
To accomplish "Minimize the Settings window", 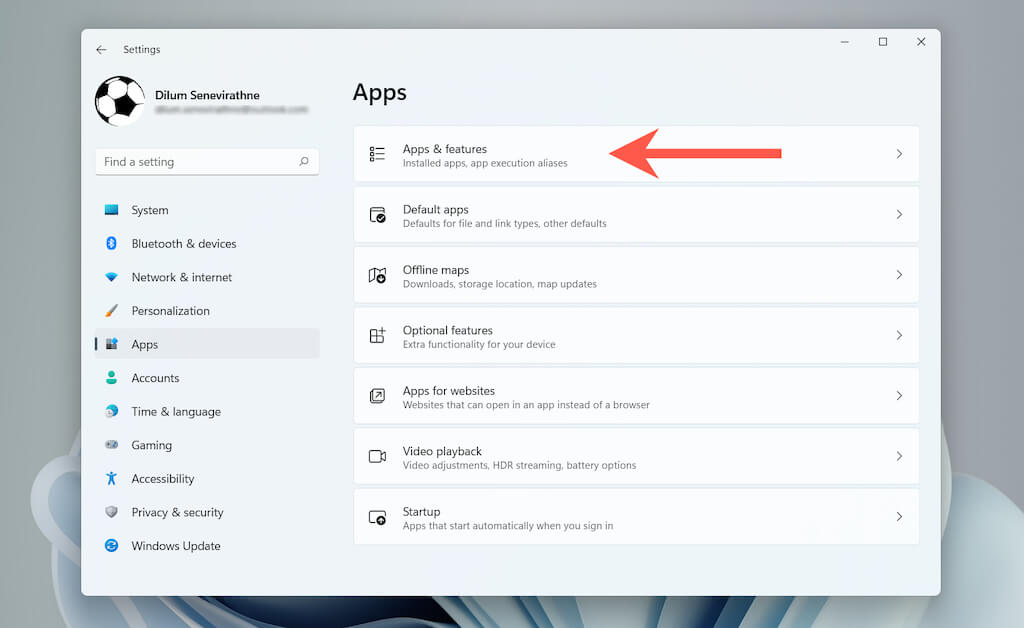I will [x=844, y=42].
